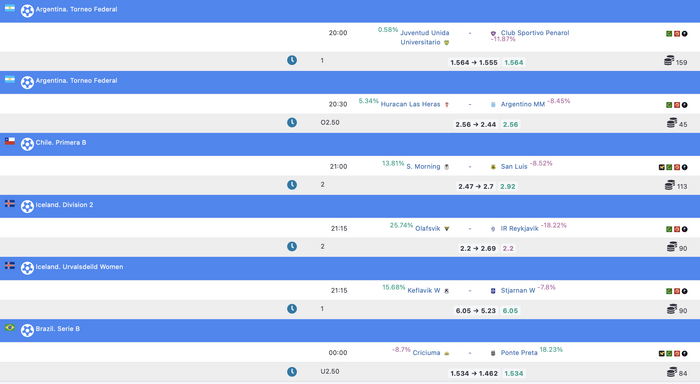The image size is (700, 384).
Task: Click the purple 2.2 odds value
Action: [508, 248]
